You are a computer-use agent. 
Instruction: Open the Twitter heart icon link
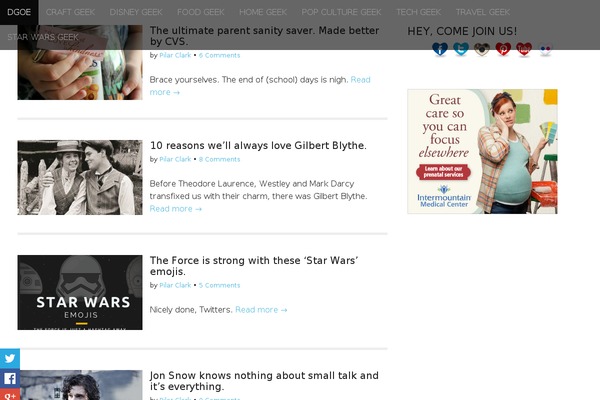[461, 49]
